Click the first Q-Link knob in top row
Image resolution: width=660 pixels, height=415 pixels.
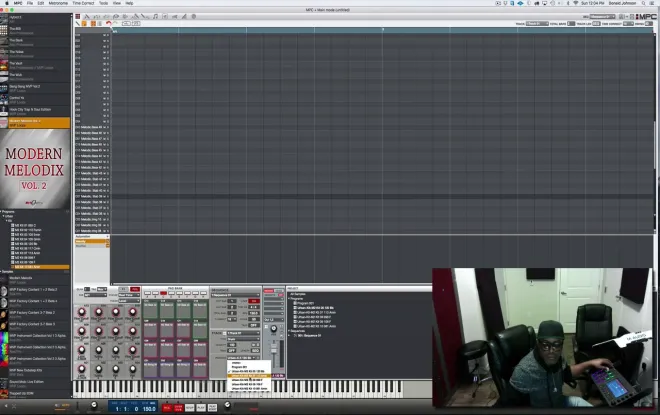click(82, 312)
